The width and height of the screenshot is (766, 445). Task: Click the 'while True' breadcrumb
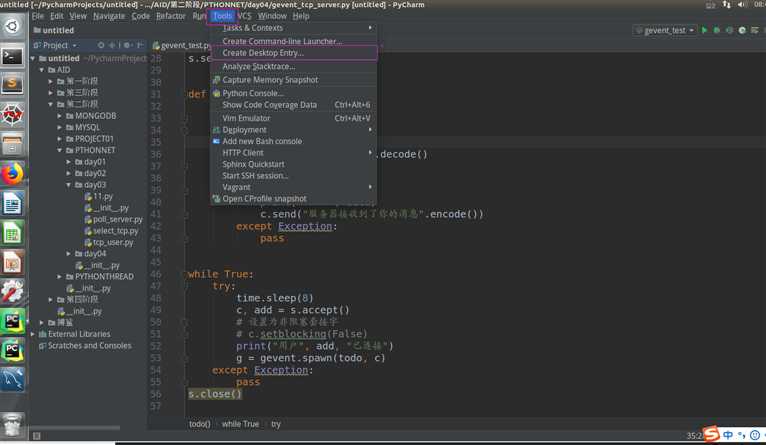click(x=240, y=424)
